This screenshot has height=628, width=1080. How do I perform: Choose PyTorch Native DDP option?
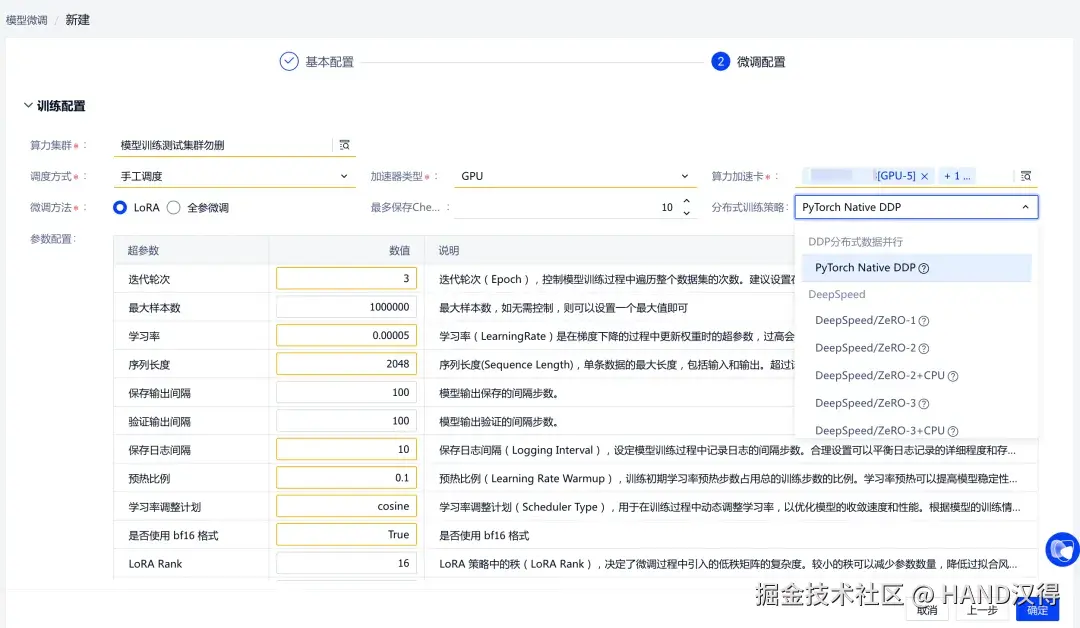pos(916,268)
